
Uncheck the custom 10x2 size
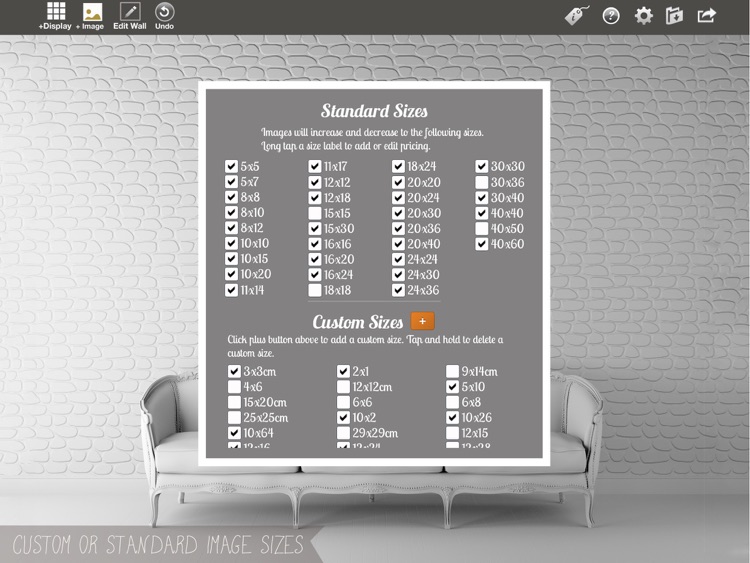(x=343, y=418)
